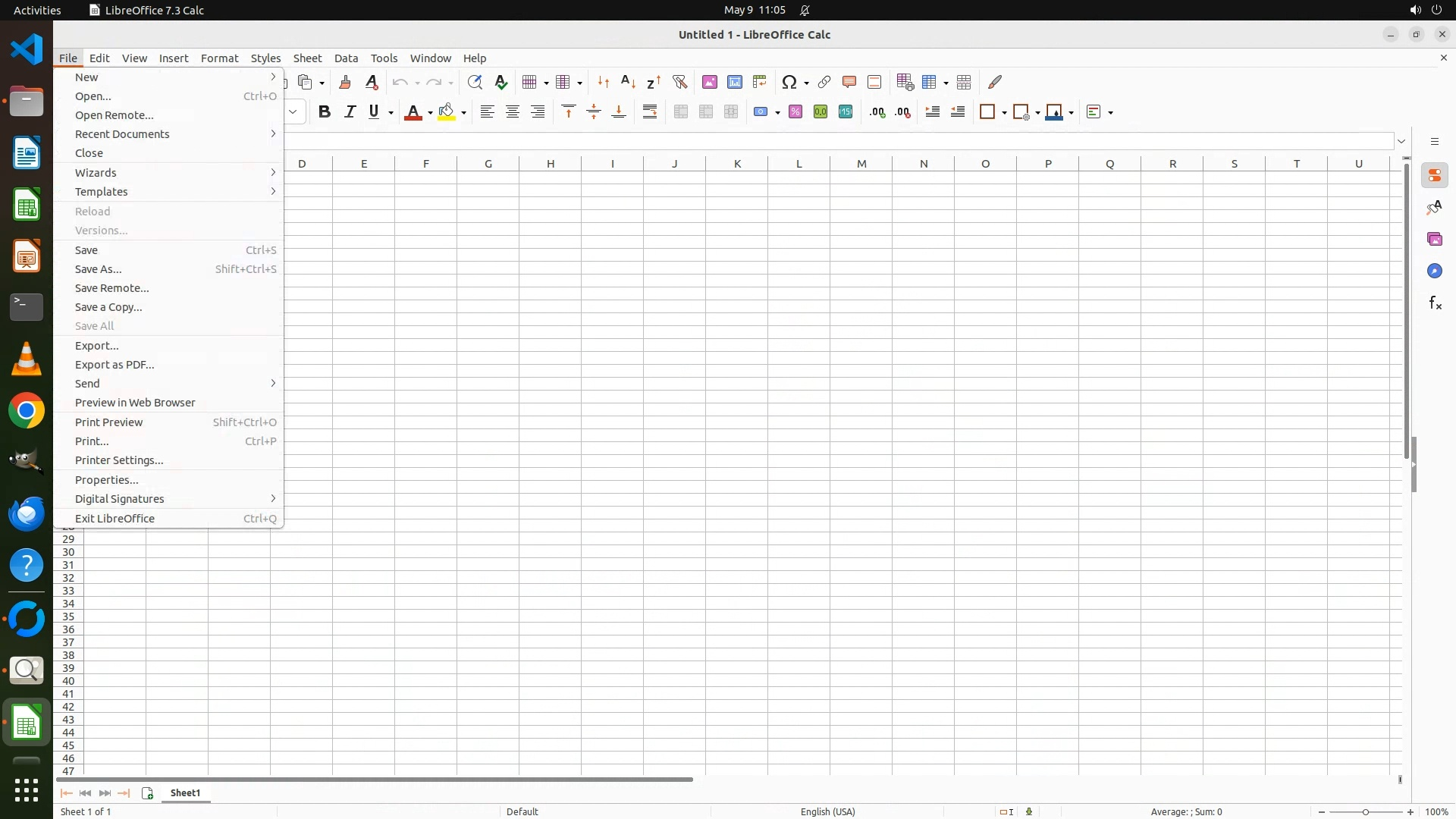Screen dimensions: 1456x819
Task: Click the Insert Chart icon
Action: pos(735,82)
